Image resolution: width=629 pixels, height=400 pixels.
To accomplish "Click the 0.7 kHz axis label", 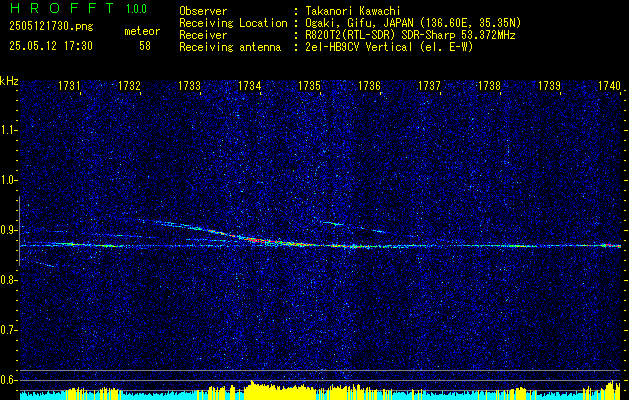I will click(x=9, y=330).
